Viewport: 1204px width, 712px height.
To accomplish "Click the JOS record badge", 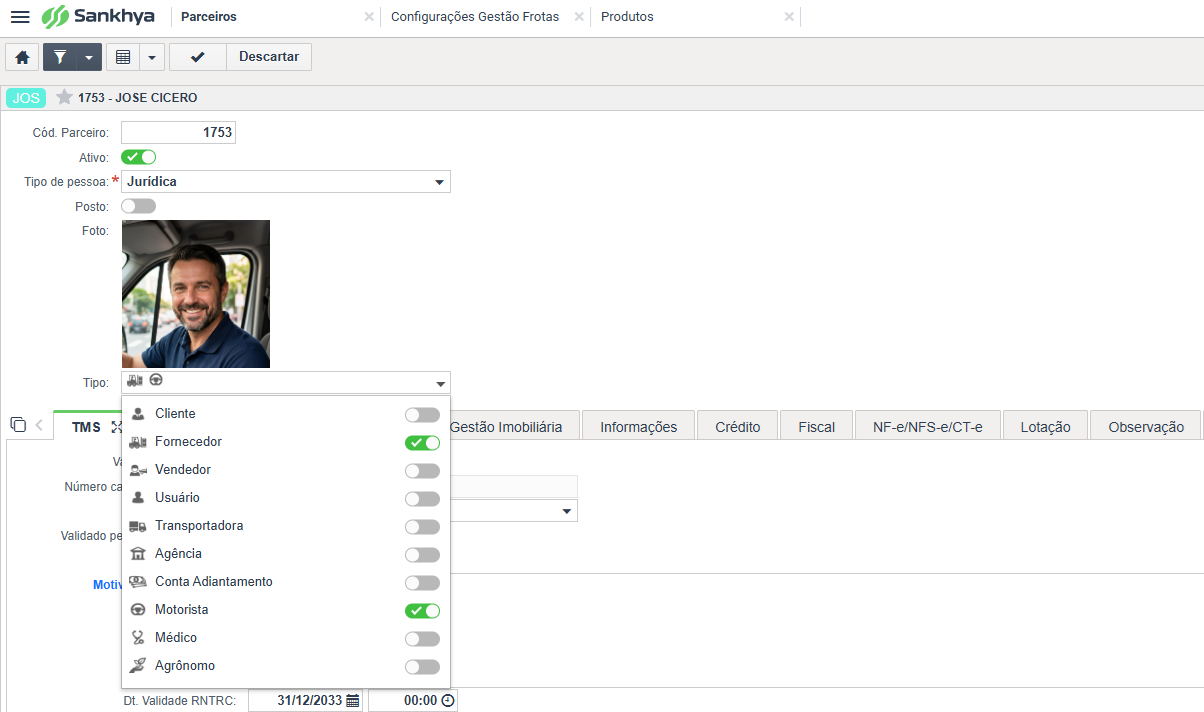I will [26, 98].
